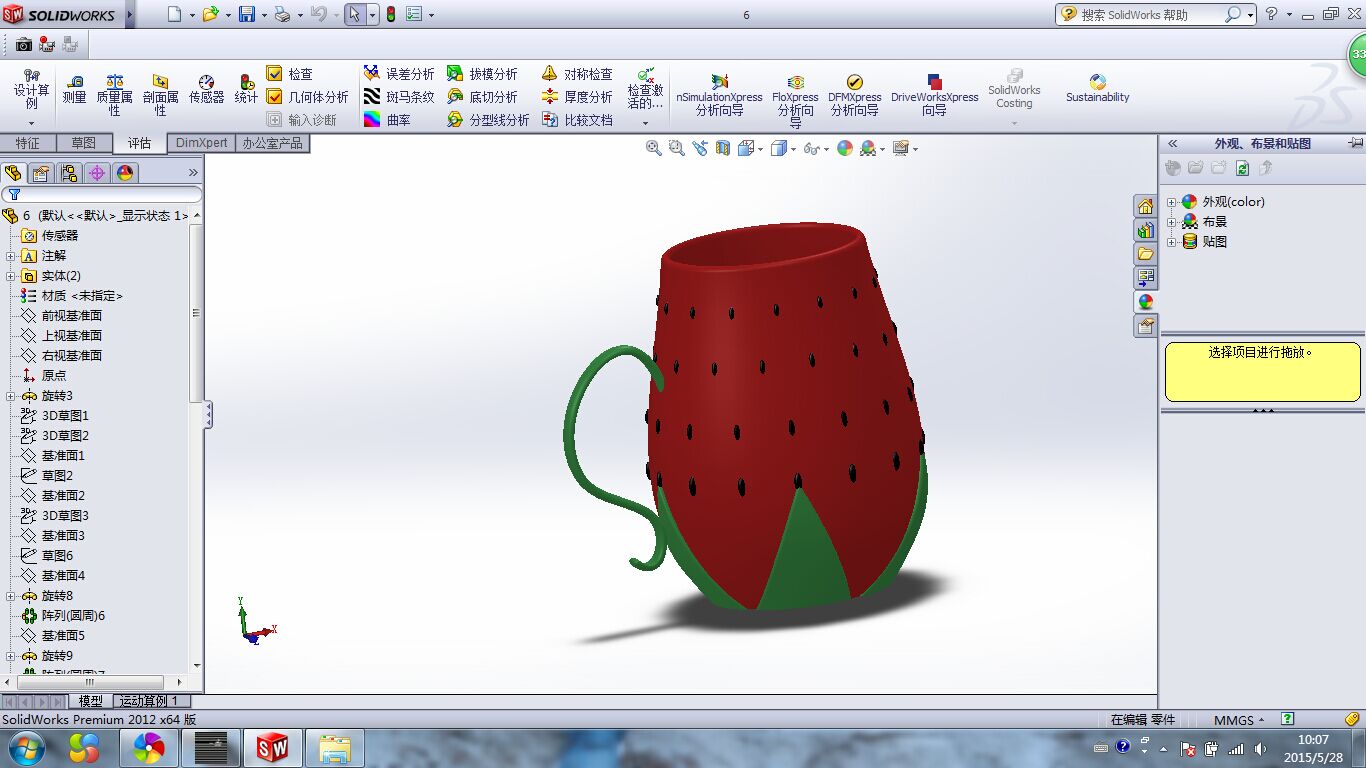Open the Sustainability tool
1366x768 pixels.
tap(1097, 88)
